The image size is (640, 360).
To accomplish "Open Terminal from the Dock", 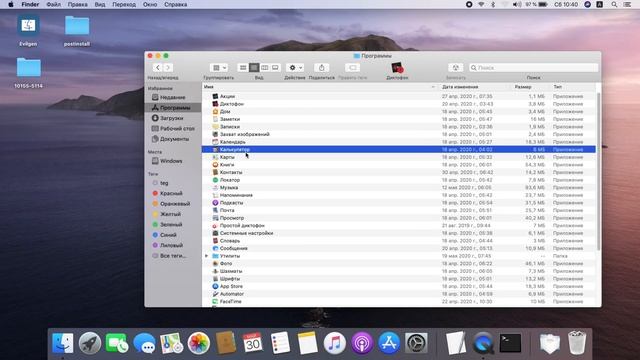I will [510, 343].
